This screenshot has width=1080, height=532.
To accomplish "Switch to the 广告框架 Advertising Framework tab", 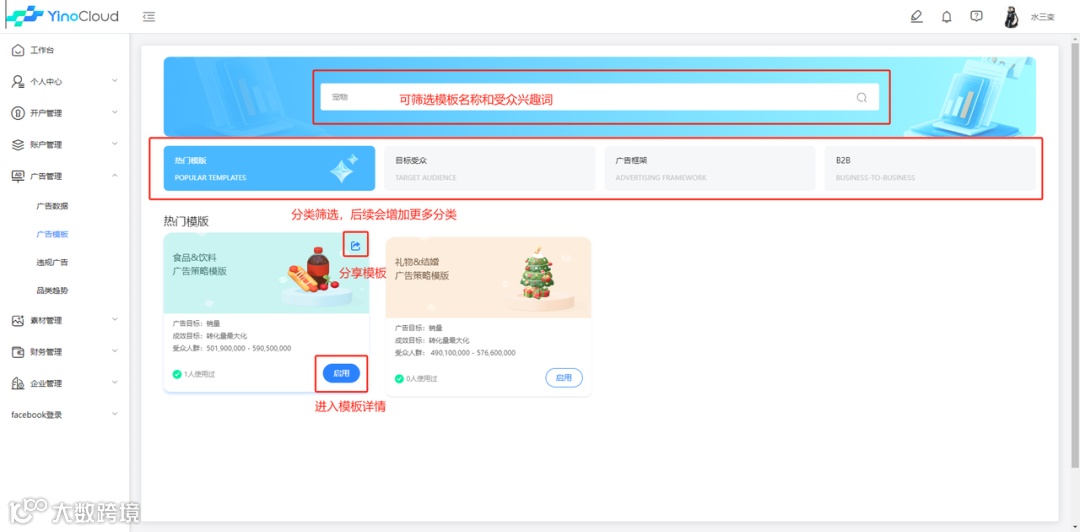I will point(710,168).
